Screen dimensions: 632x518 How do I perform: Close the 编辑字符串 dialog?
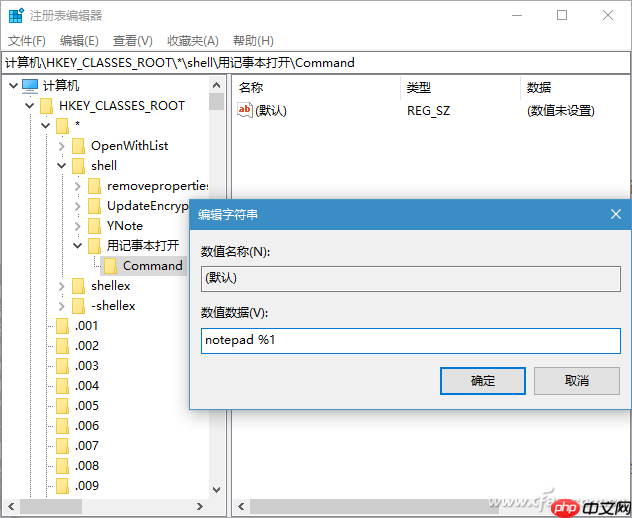coord(615,214)
